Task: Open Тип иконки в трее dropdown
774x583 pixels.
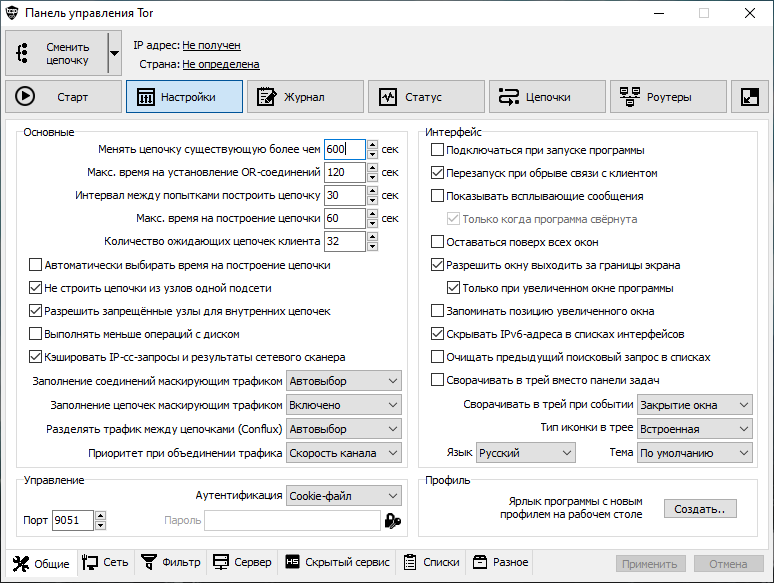Action: [695, 429]
